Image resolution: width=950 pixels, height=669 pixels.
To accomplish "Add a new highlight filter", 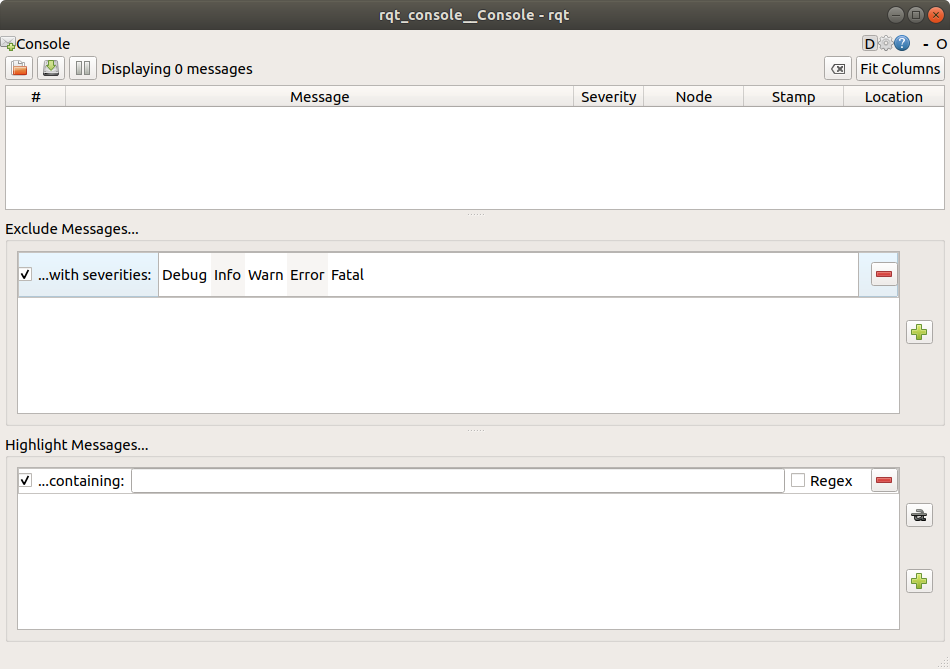I will [x=919, y=580].
